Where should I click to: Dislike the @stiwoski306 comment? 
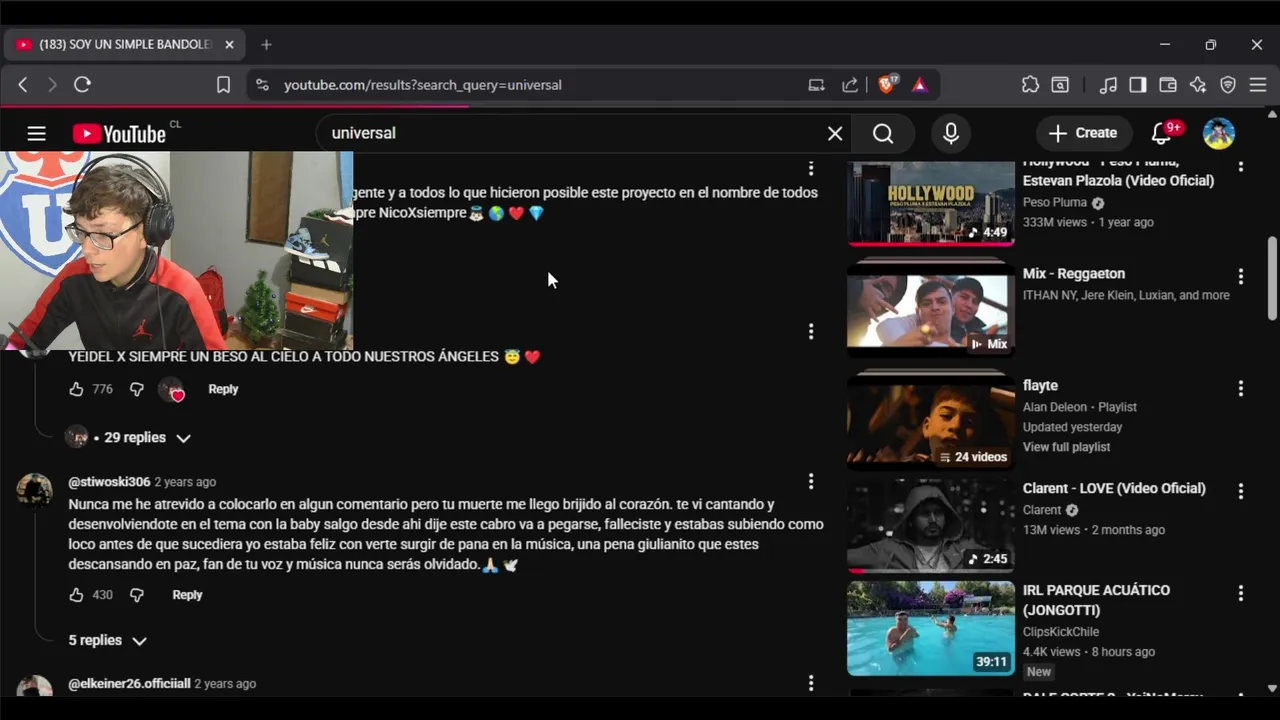137,595
